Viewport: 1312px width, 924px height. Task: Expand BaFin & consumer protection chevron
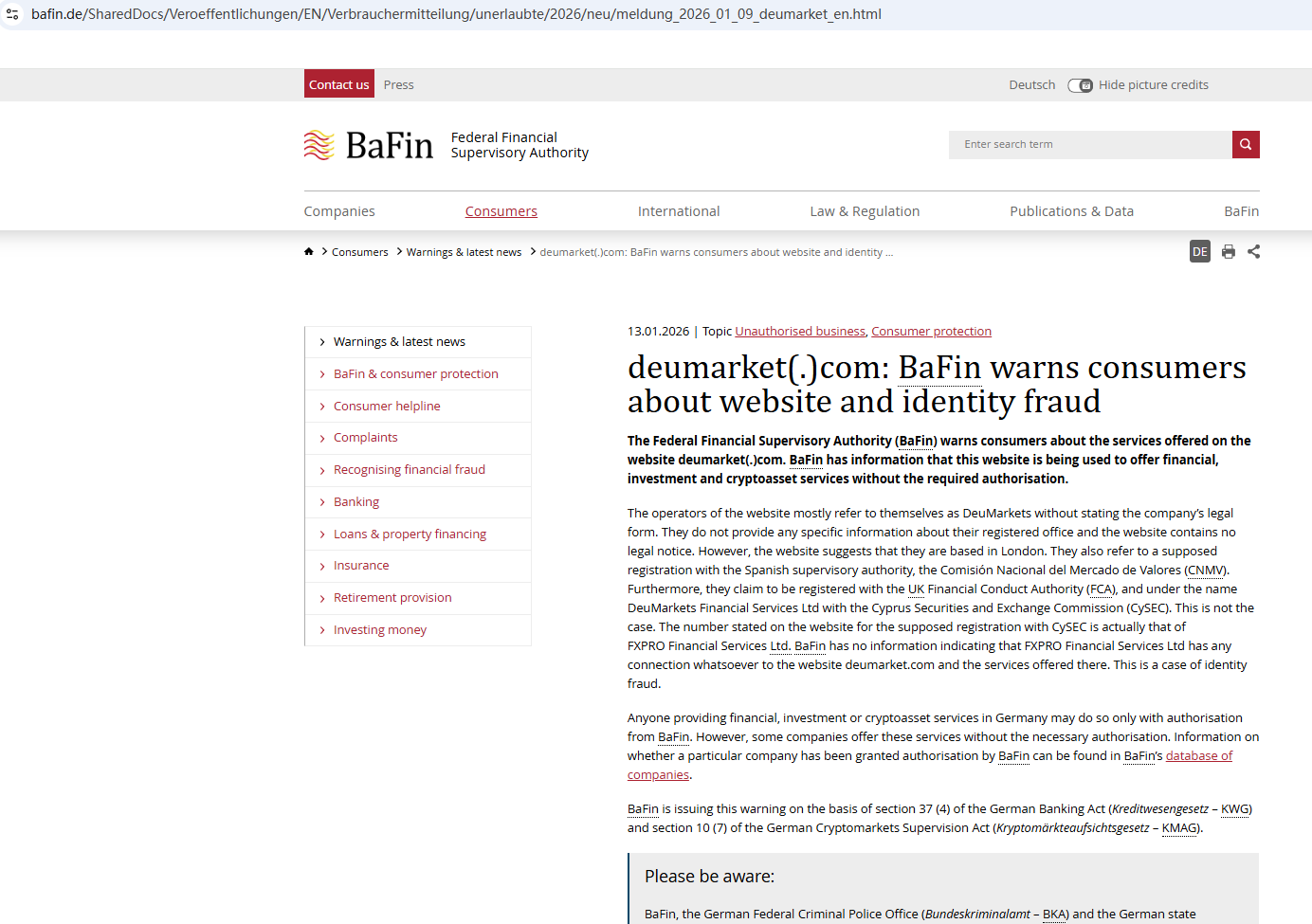[322, 374]
